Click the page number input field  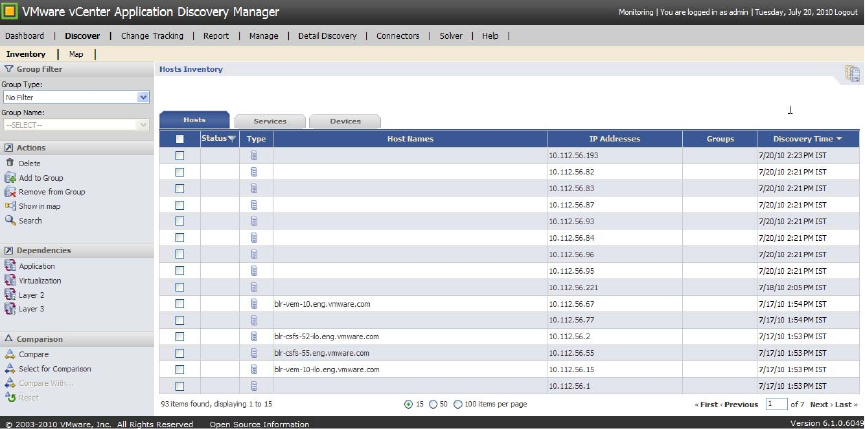pos(777,404)
